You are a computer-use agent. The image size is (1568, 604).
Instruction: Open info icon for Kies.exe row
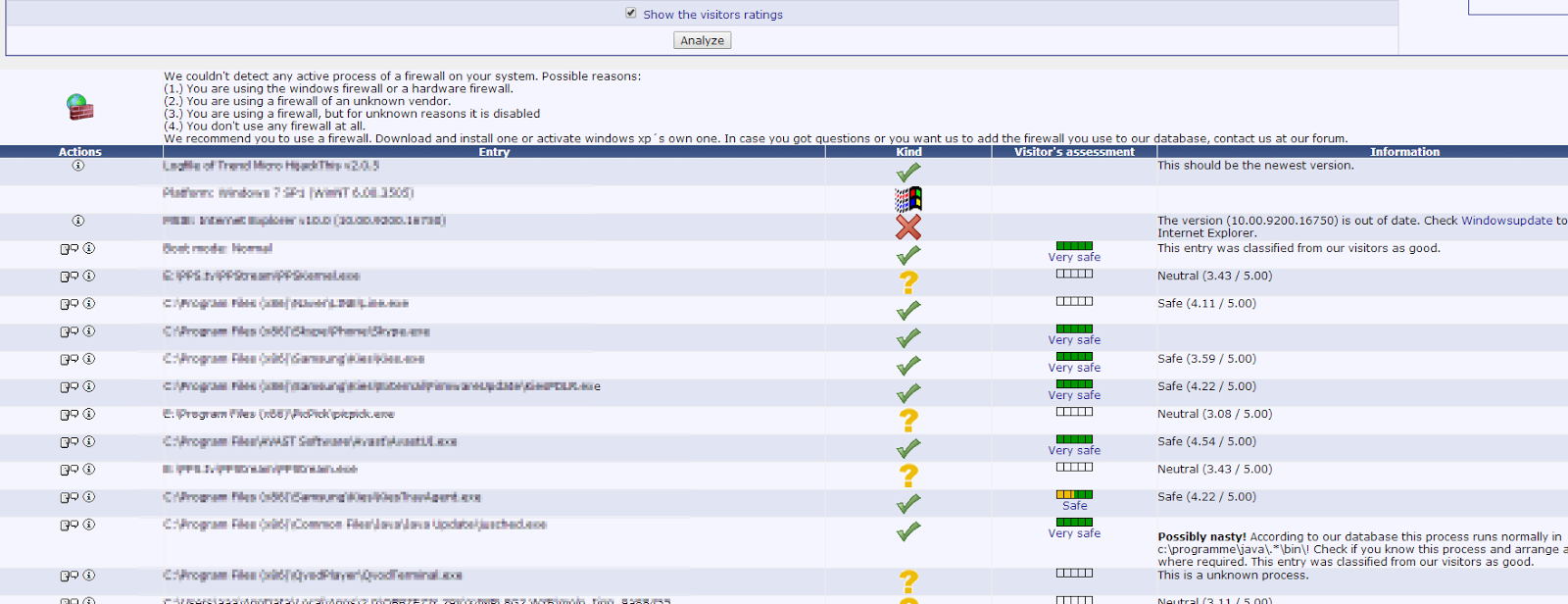pos(89,360)
